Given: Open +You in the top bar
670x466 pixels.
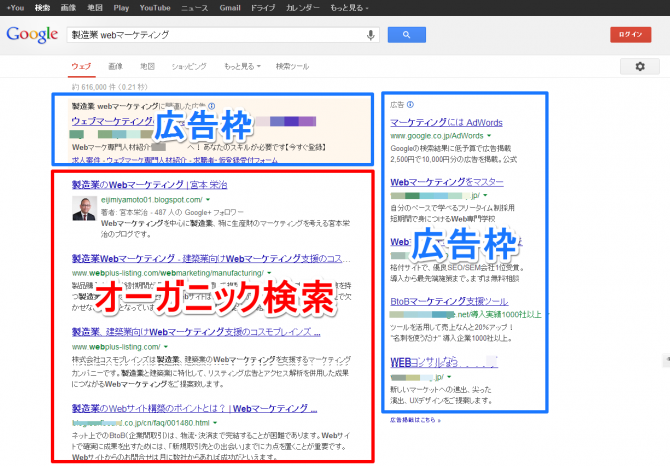Looking at the screenshot, I should (15, 8).
